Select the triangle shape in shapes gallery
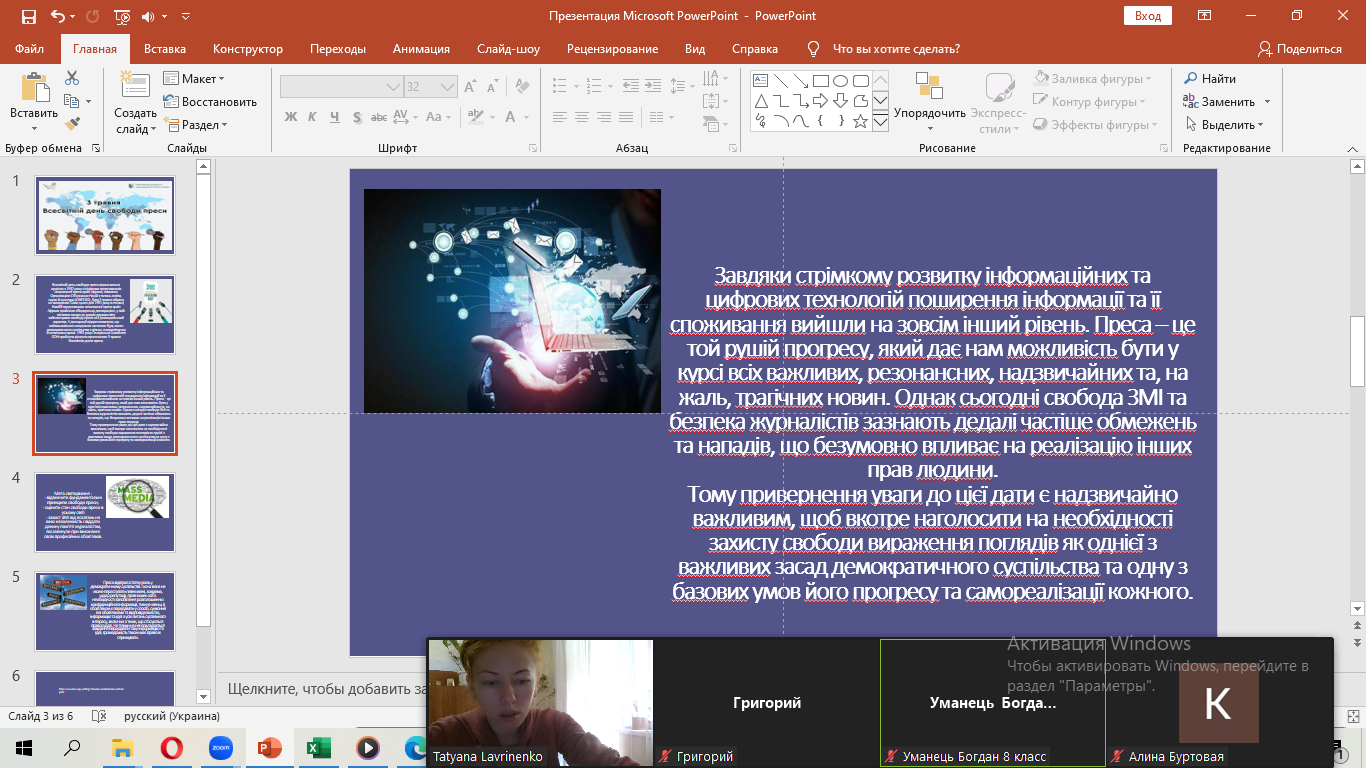This screenshot has height=768, width=1366. click(x=760, y=101)
